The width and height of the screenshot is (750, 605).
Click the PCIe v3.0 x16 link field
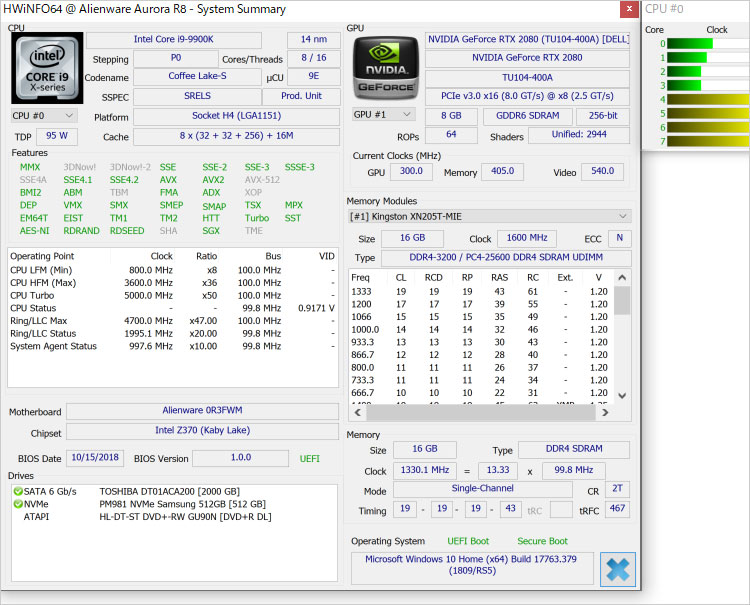pyautogui.click(x=528, y=96)
